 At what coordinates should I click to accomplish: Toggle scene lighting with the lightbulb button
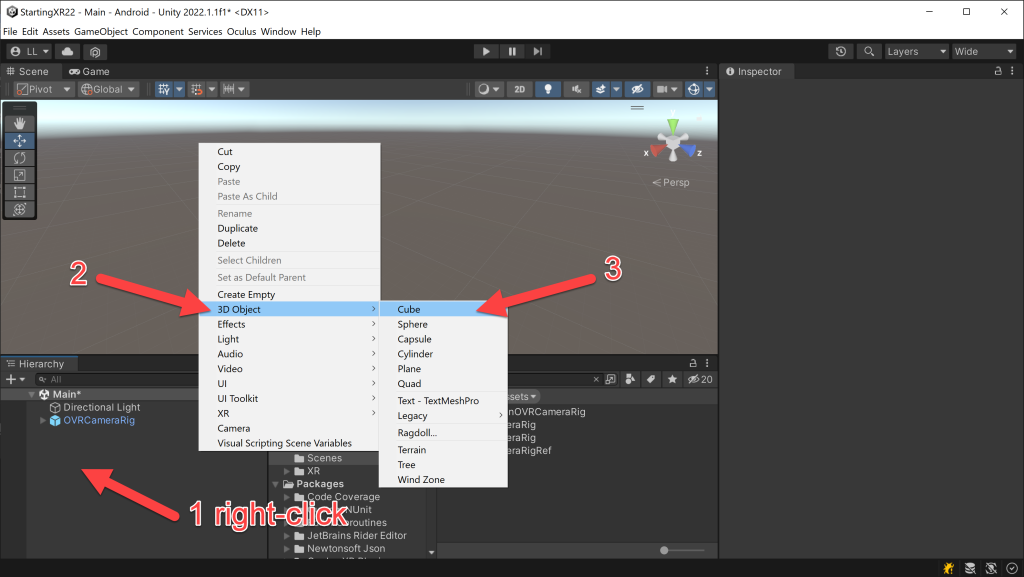[548, 89]
